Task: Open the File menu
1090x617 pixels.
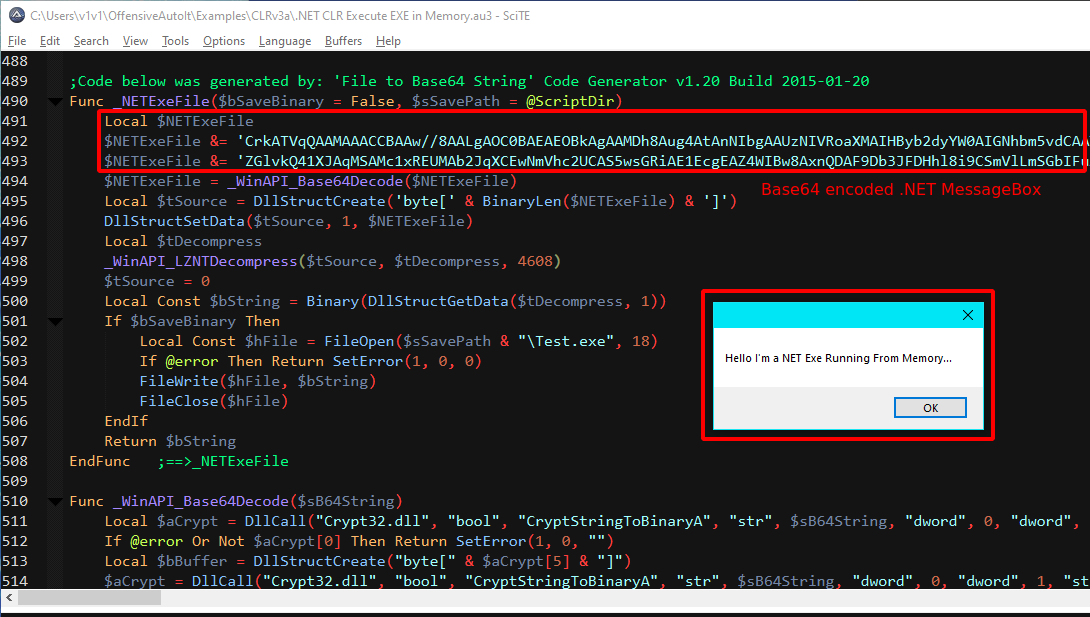Action: pyautogui.click(x=17, y=41)
